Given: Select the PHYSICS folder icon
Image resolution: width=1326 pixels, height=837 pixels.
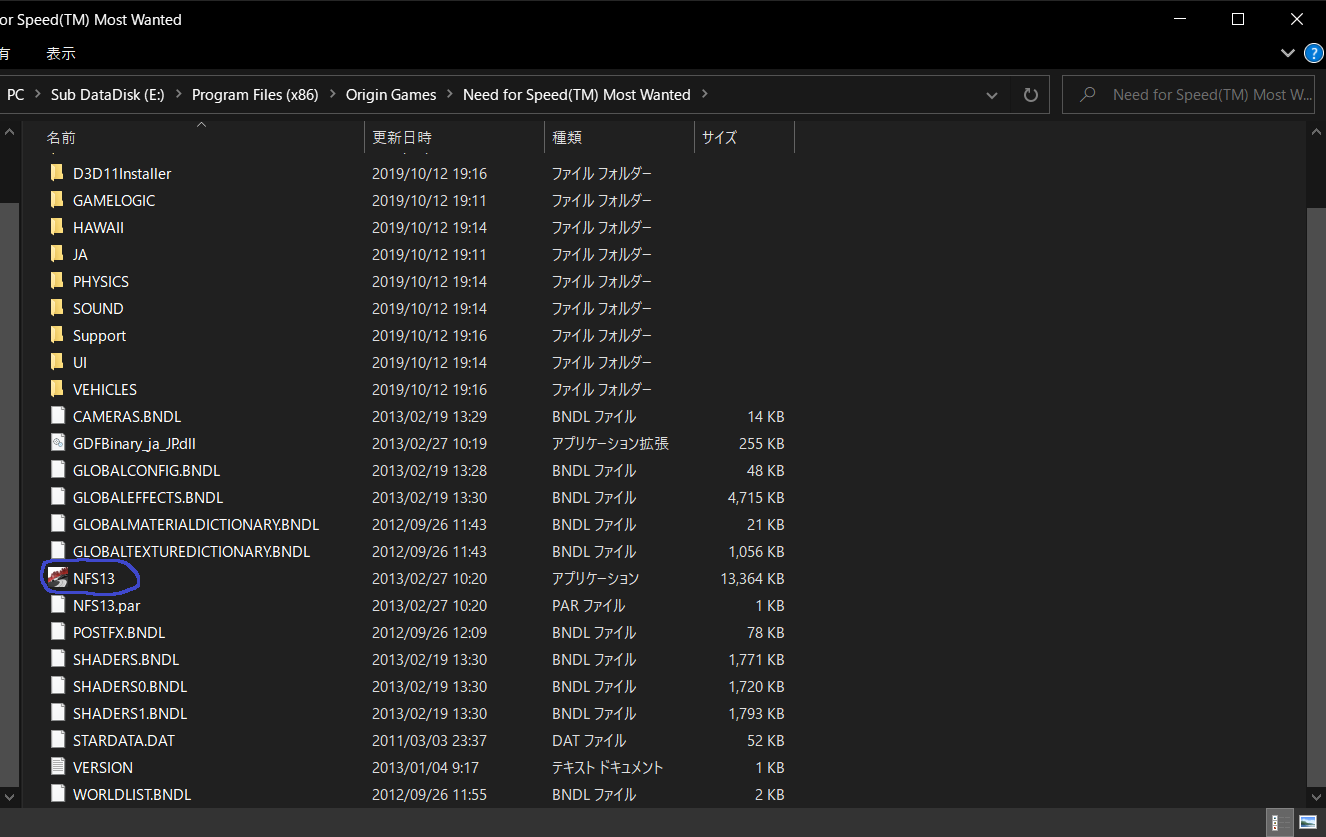Looking at the screenshot, I should (57, 281).
